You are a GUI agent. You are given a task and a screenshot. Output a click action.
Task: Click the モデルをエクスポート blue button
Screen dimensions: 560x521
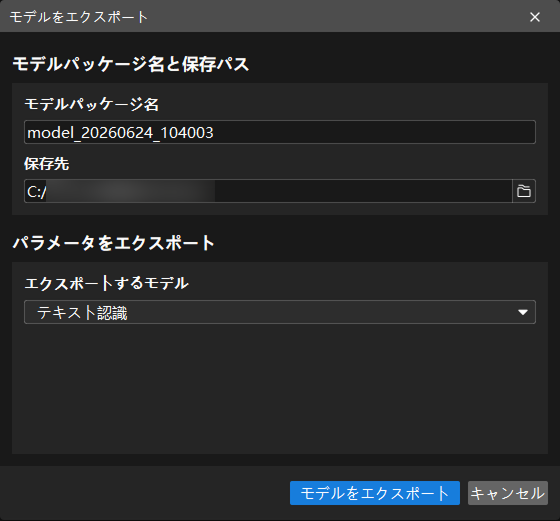(375, 493)
